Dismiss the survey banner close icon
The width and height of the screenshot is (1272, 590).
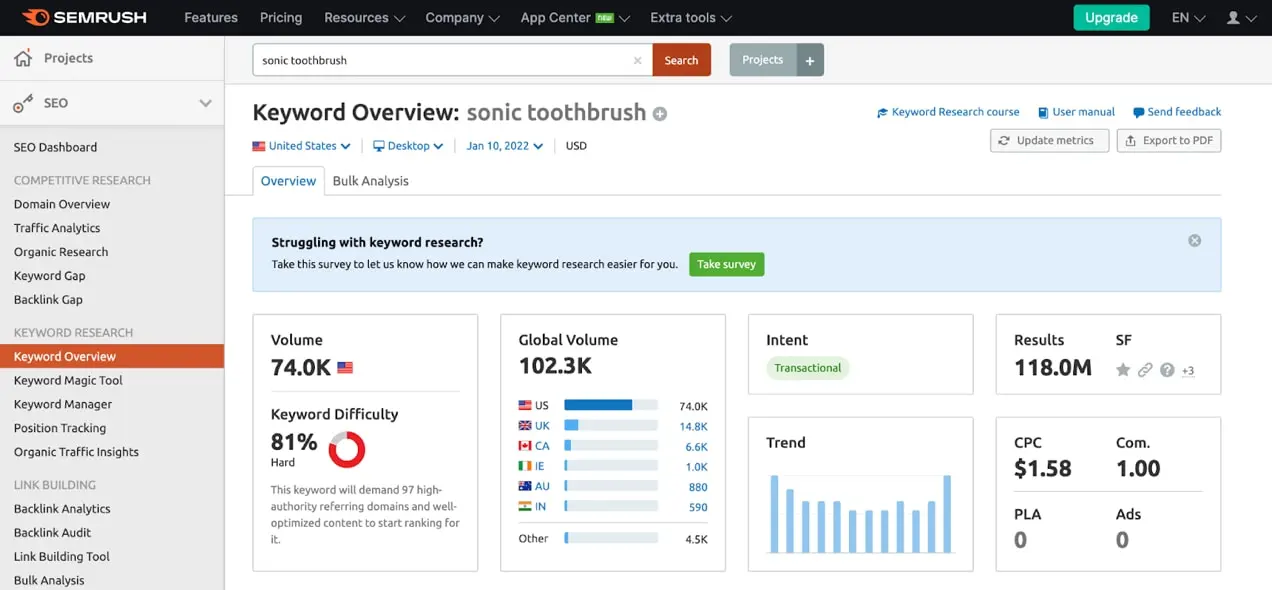1194,241
